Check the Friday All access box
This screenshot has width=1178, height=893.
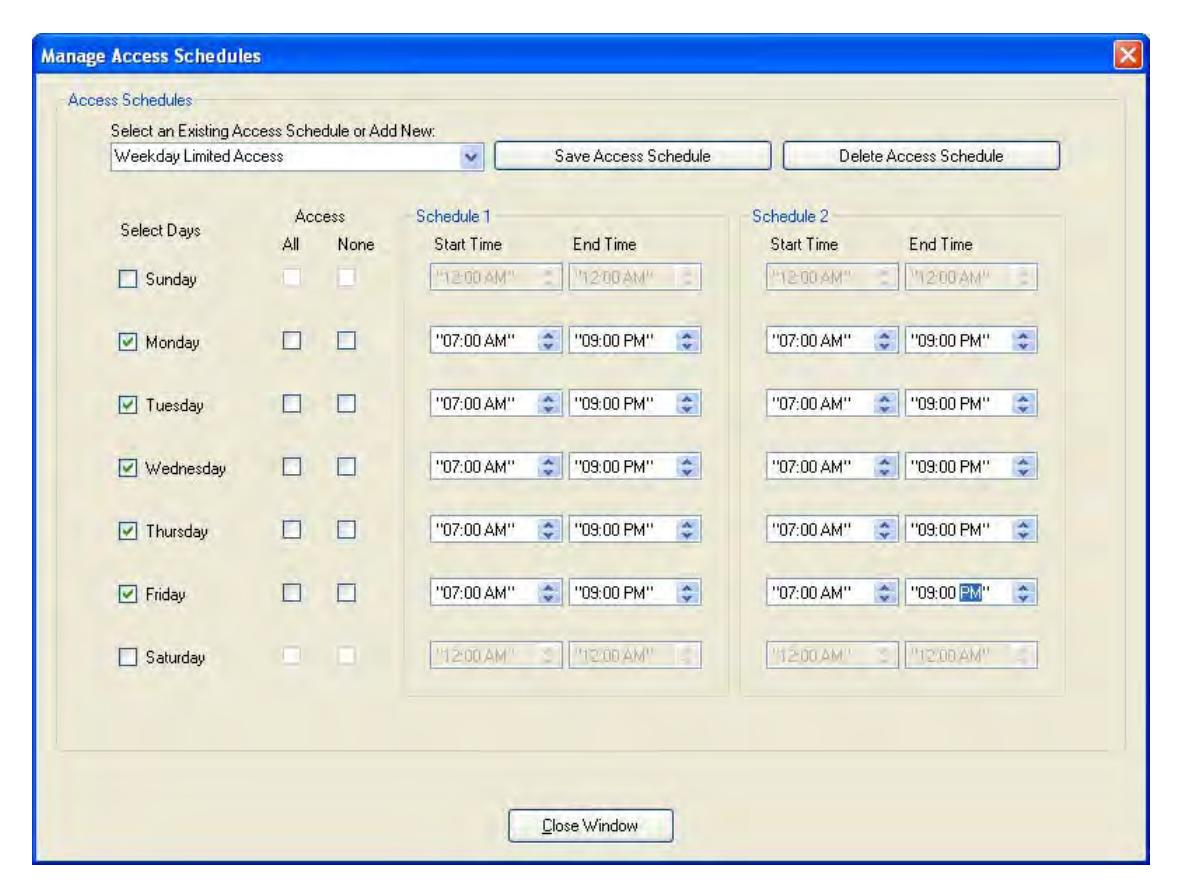pyautogui.click(x=291, y=593)
